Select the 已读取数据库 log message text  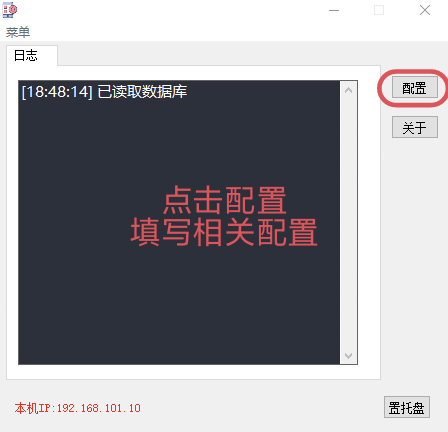coord(142,92)
